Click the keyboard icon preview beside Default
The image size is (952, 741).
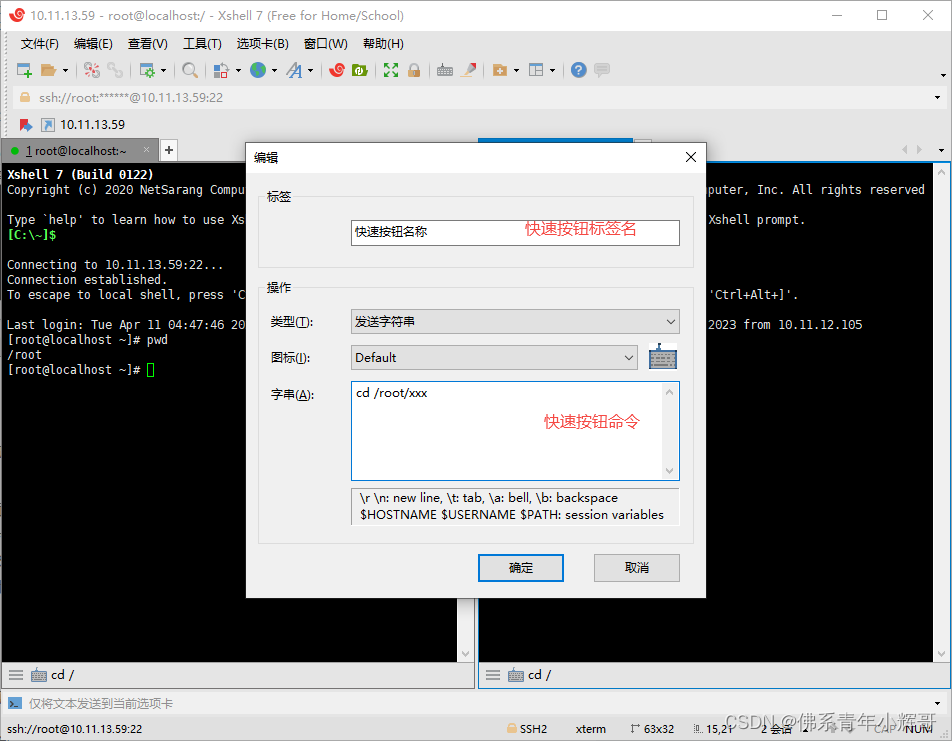click(663, 357)
